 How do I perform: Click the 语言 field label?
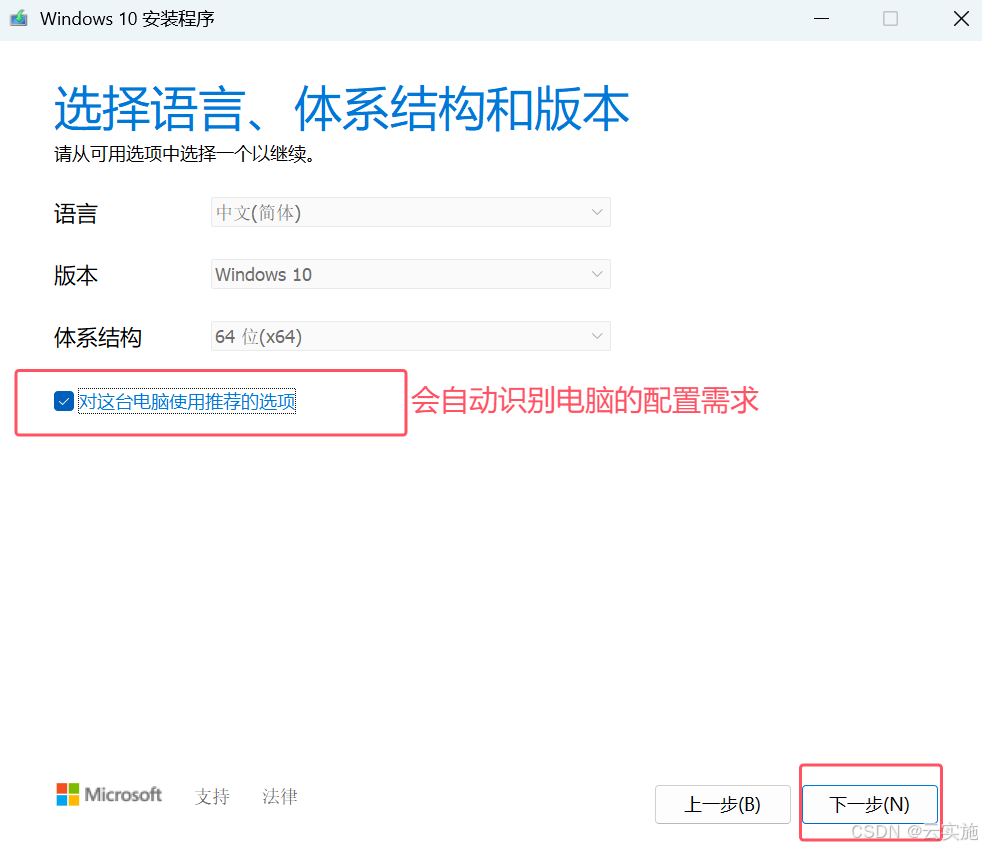point(76,214)
